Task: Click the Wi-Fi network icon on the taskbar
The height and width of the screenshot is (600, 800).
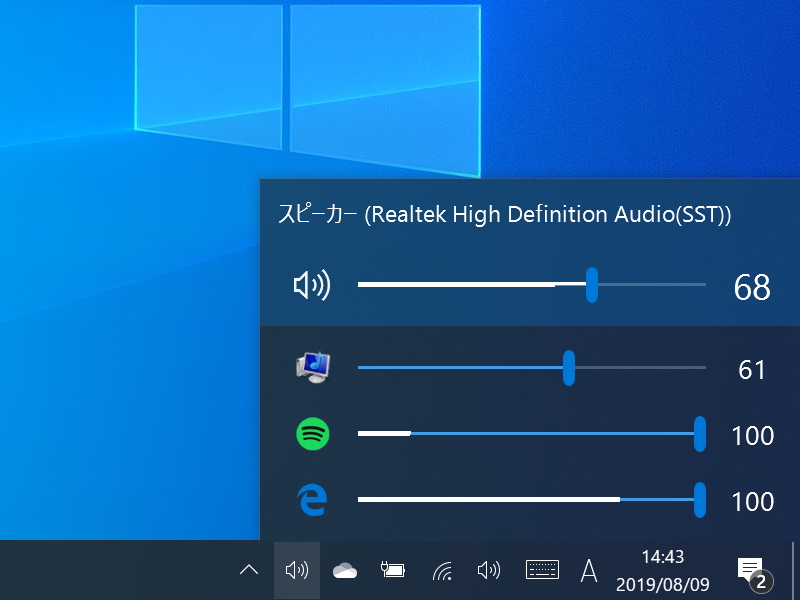Action: tap(440, 570)
